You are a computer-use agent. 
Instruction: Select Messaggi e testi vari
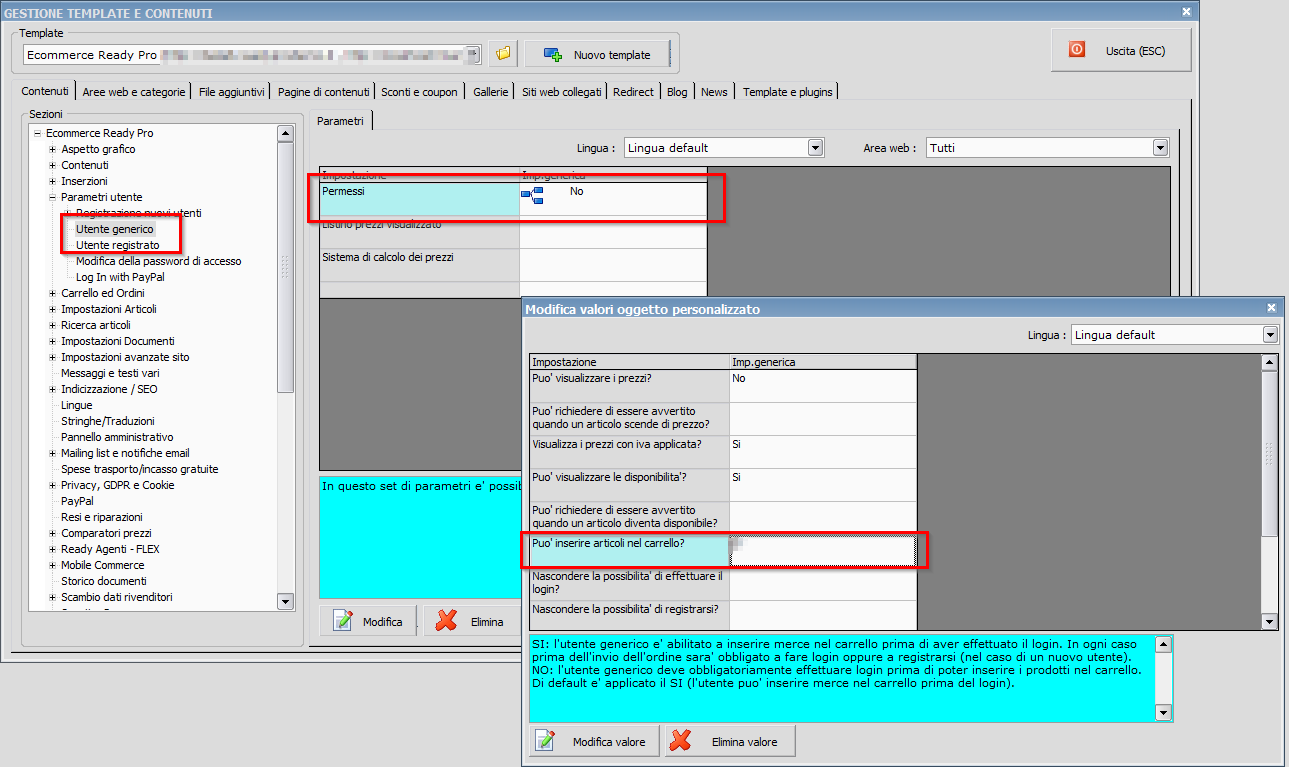(110, 373)
